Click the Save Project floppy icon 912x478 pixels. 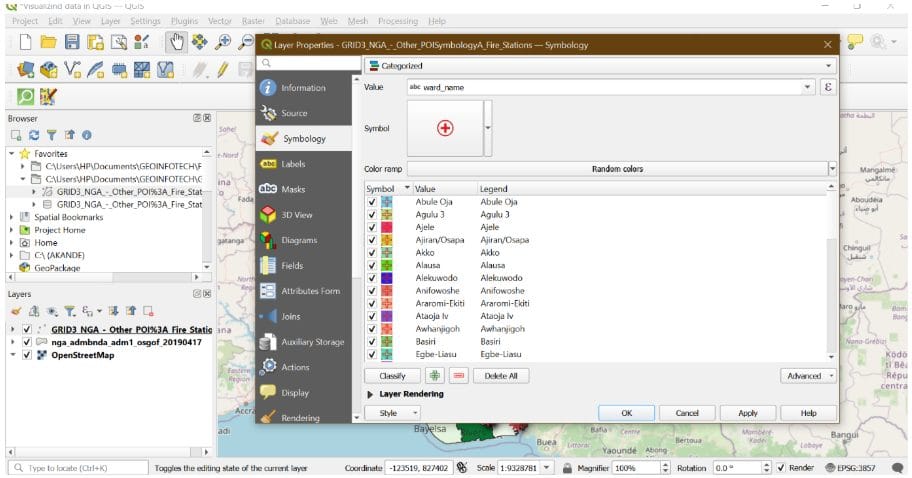(72, 42)
